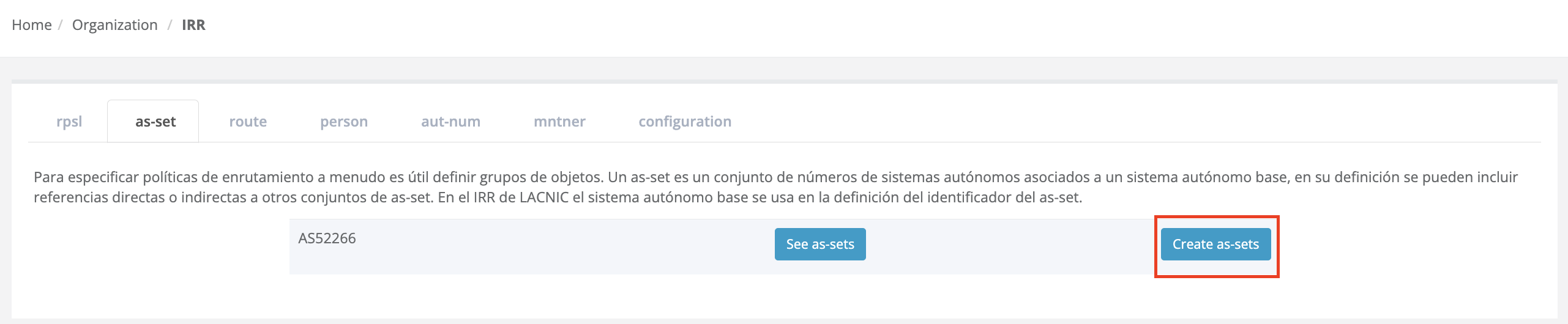
Task: Click the See as-sets button
Action: 820,245
